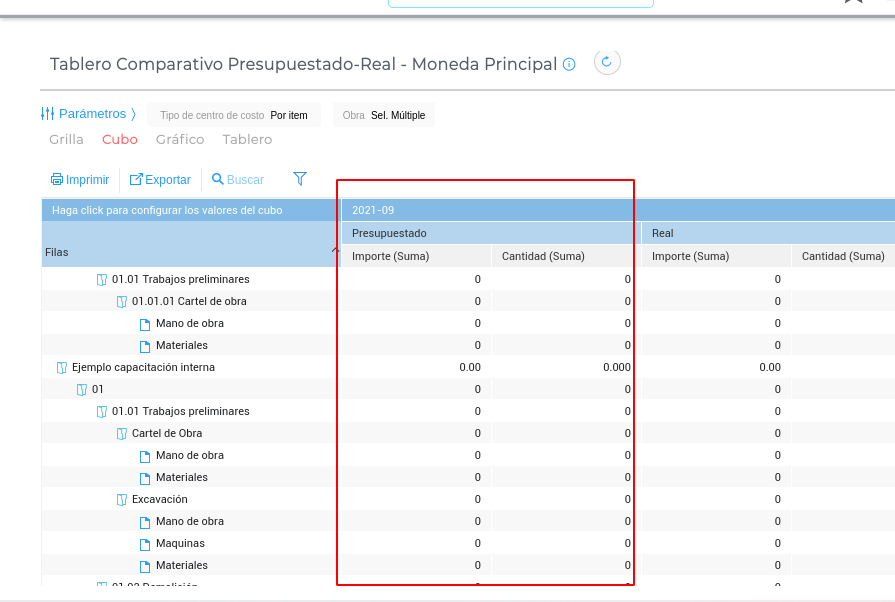Image resolution: width=895 pixels, height=602 pixels.
Task: Collapse Ejemplo capacitación interna node
Action: click(x=61, y=368)
